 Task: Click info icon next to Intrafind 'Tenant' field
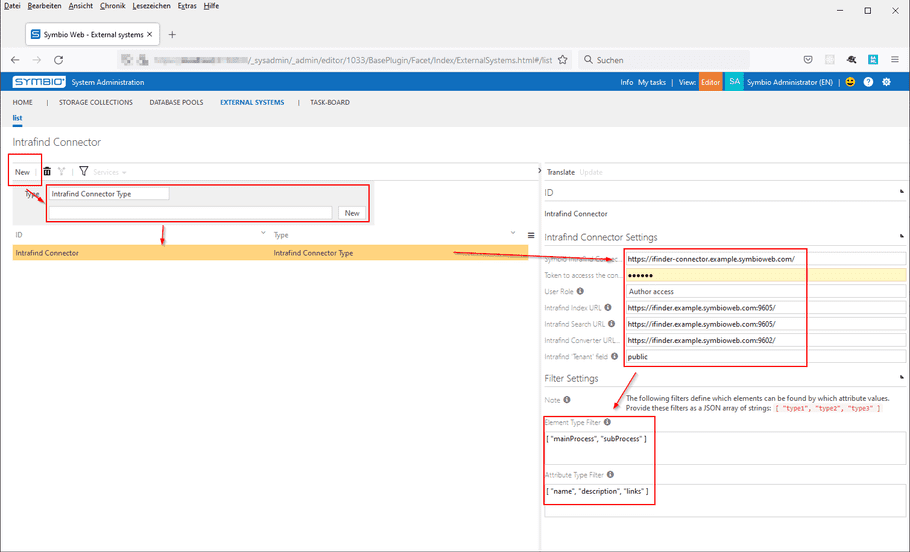tap(614, 356)
